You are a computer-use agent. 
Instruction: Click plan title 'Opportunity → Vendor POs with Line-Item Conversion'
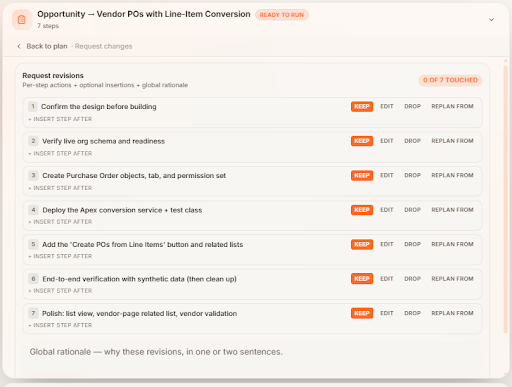point(144,14)
